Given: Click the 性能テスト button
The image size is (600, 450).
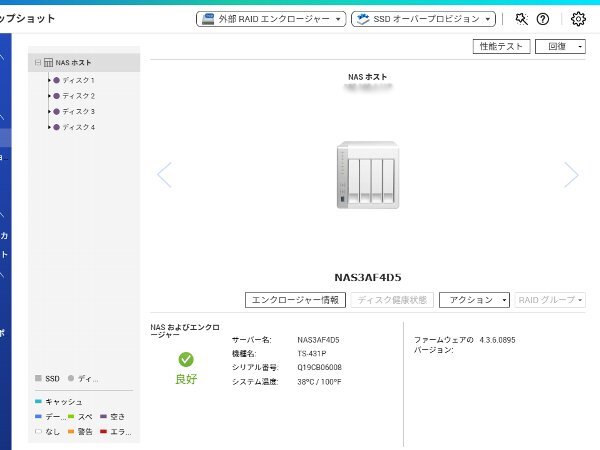Looking at the screenshot, I should click(x=501, y=47).
